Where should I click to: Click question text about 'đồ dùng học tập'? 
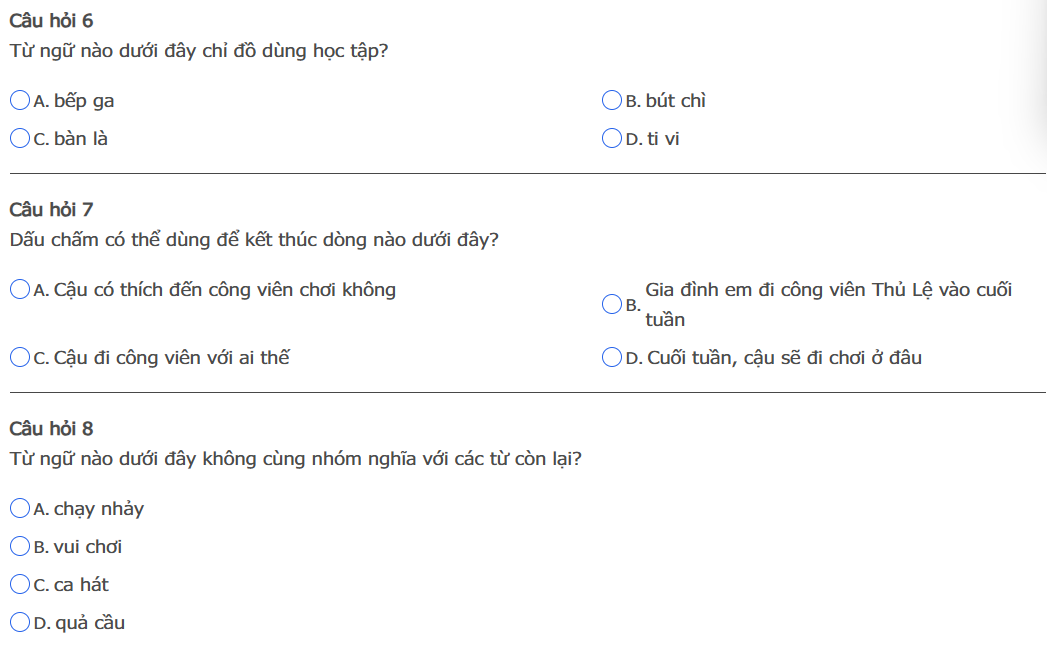tap(198, 51)
